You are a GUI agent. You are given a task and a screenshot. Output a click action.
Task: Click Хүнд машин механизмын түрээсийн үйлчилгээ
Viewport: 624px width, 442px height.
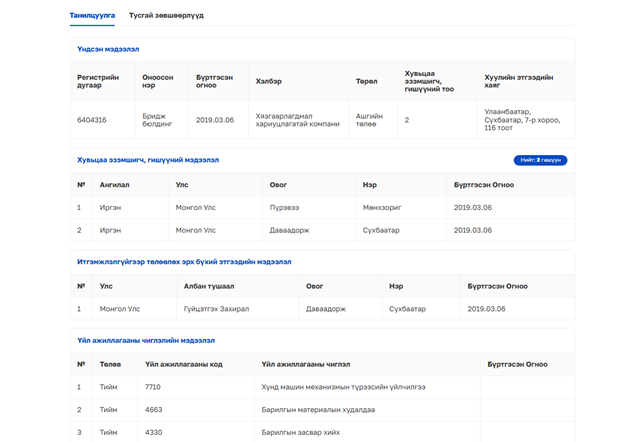pyautogui.click(x=343, y=387)
